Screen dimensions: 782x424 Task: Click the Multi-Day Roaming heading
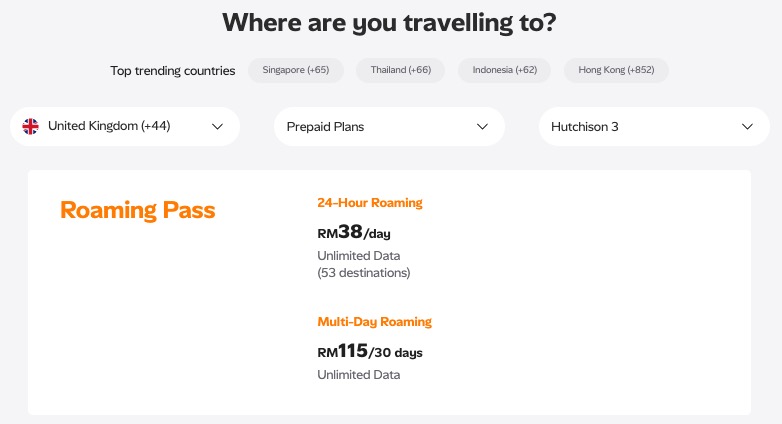coord(374,322)
